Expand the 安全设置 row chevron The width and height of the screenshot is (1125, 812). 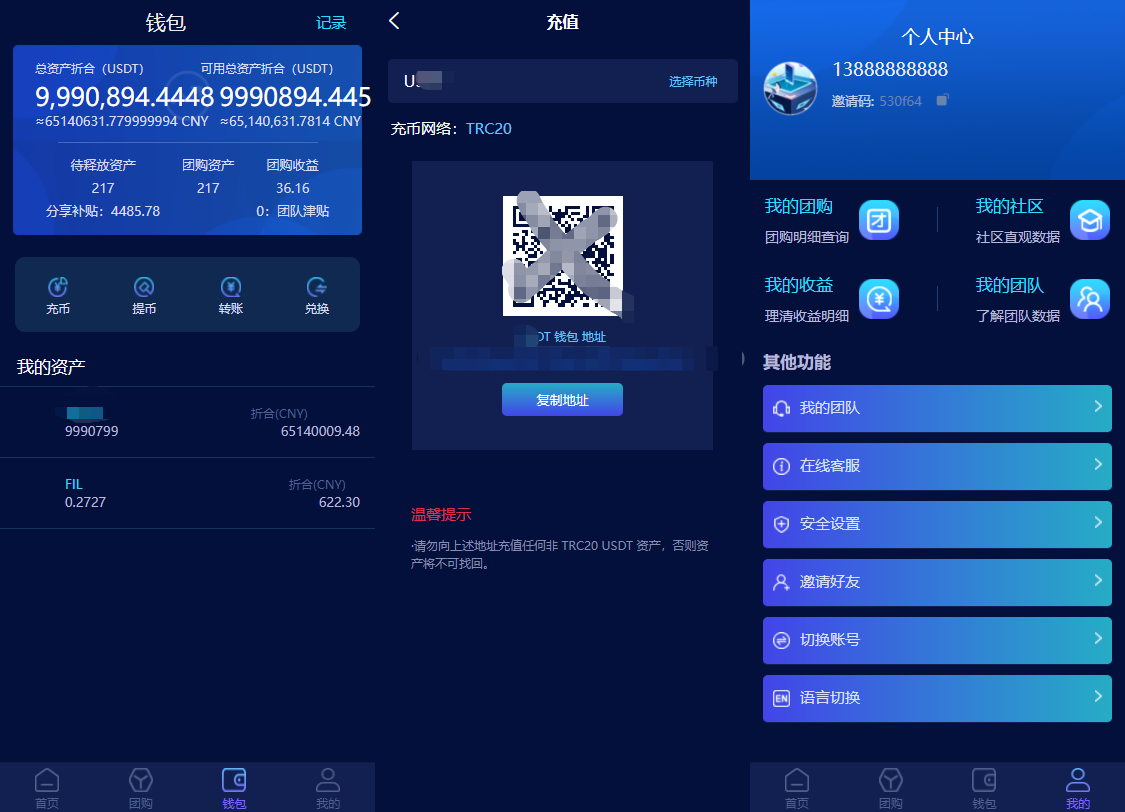1098,523
